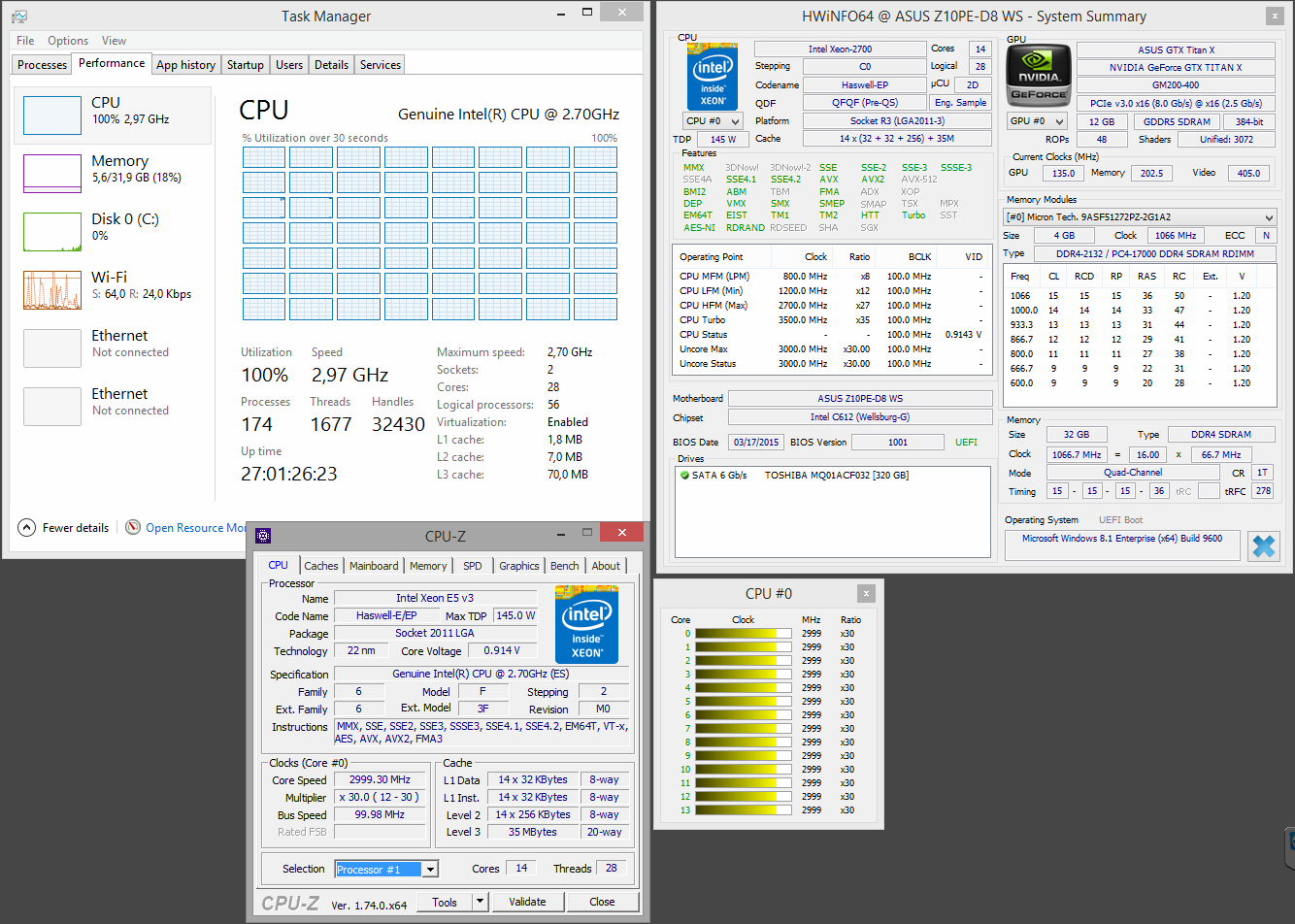This screenshot has height=924, width=1295.
Task: Open the Options menu in Task Manager
Action: (x=68, y=41)
